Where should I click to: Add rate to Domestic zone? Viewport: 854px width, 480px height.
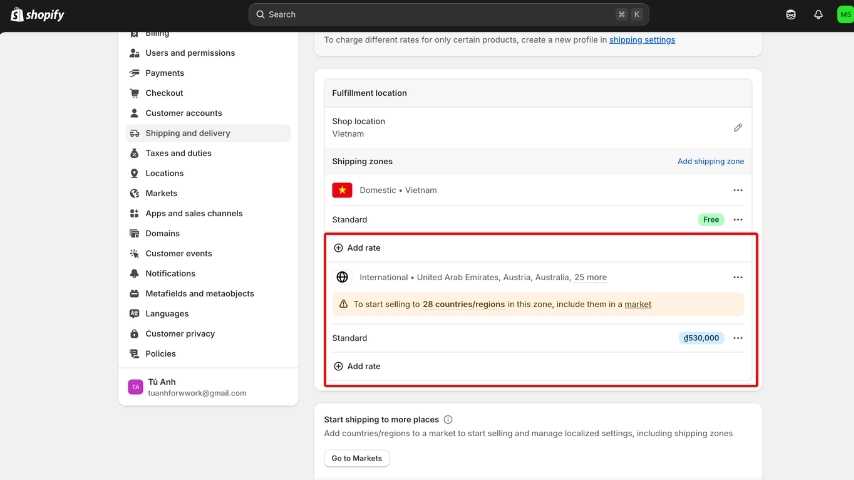[357, 248]
